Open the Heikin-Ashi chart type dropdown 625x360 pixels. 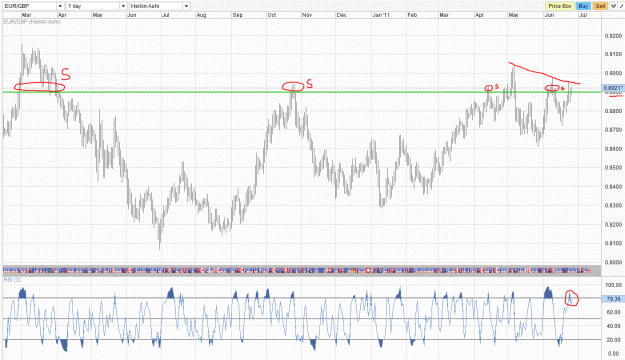[x=186, y=6]
